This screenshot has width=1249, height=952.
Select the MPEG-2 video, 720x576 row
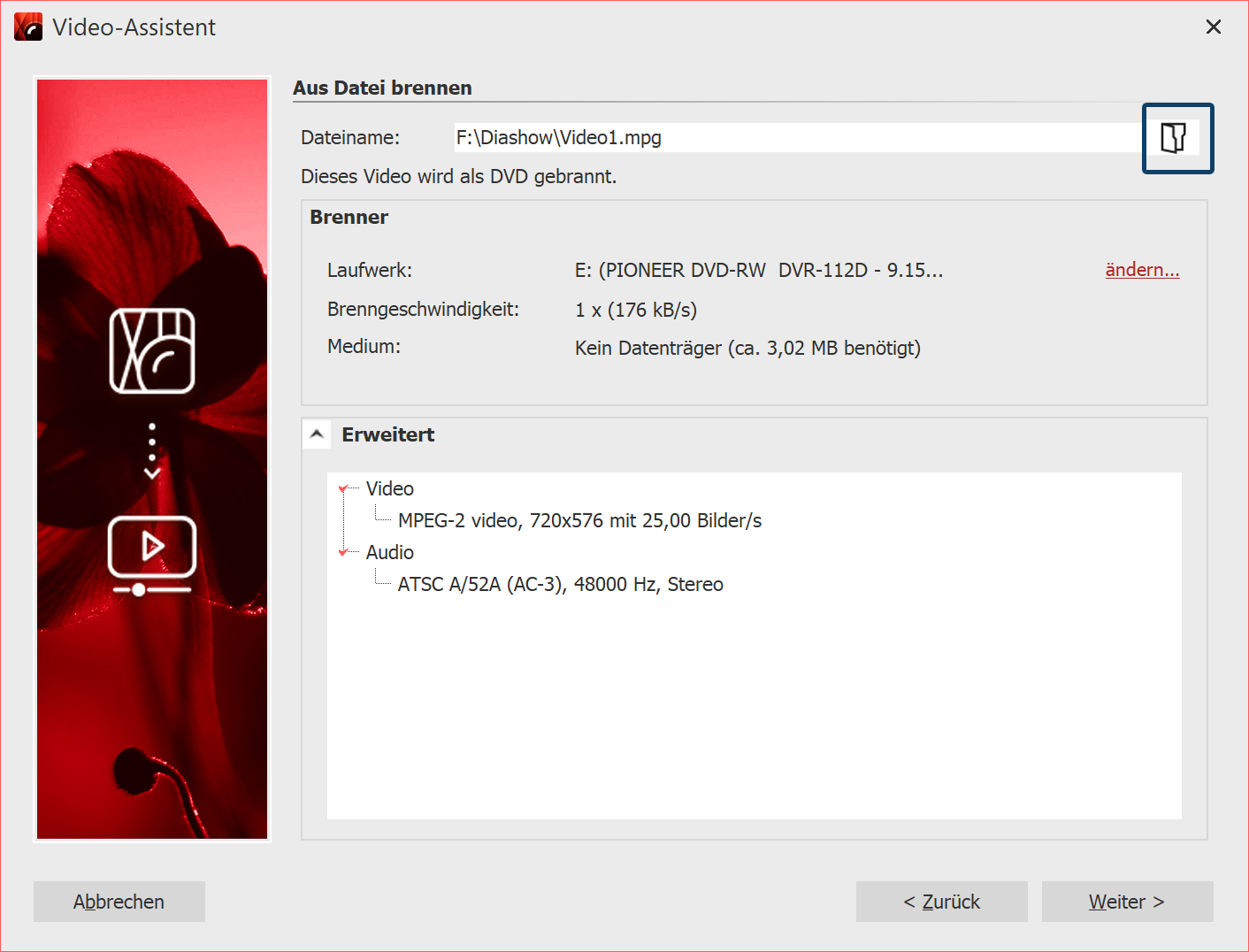pyautogui.click(x=579, y=520)
